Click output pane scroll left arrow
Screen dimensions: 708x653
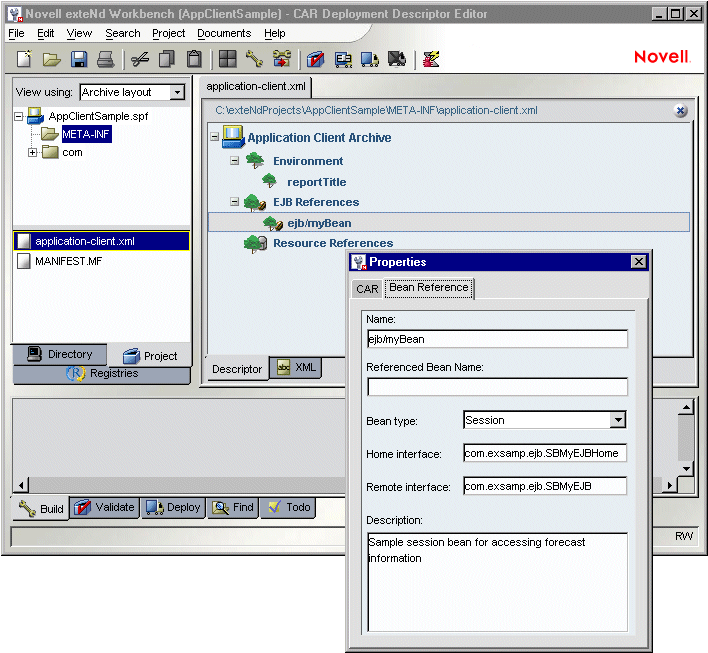tap(21, 485)
